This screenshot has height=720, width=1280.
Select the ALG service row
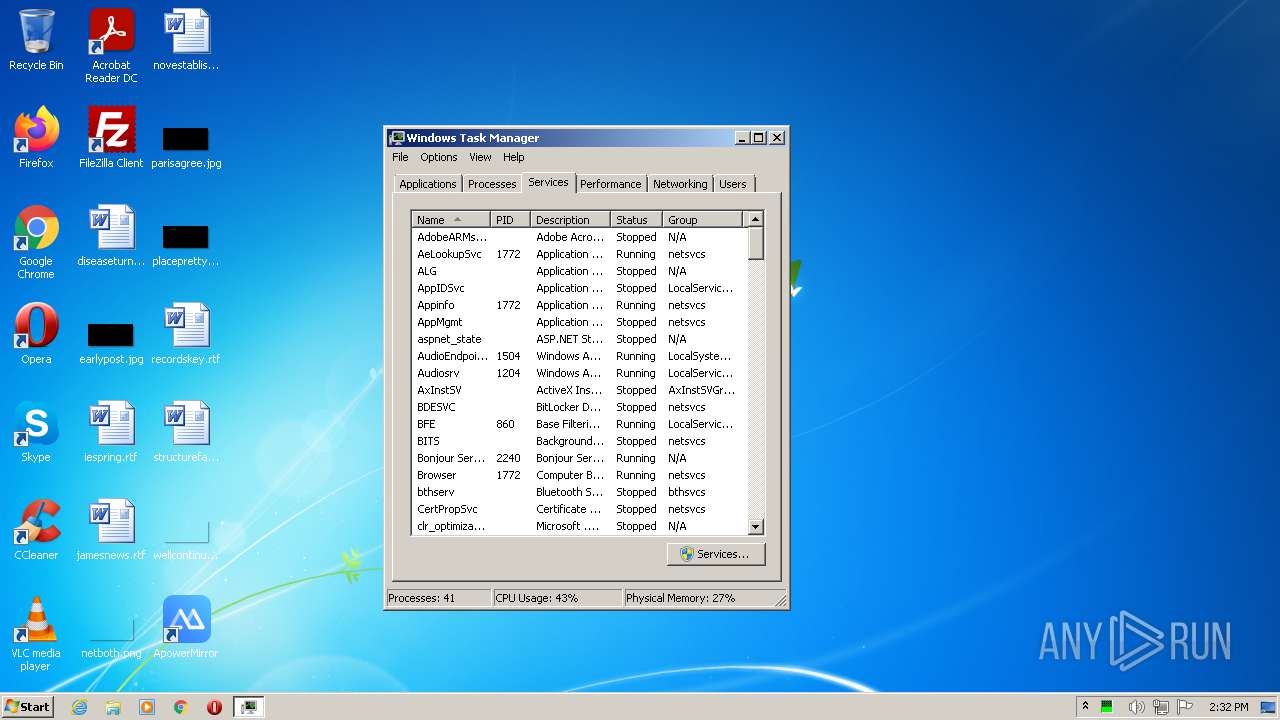(580, 271)
